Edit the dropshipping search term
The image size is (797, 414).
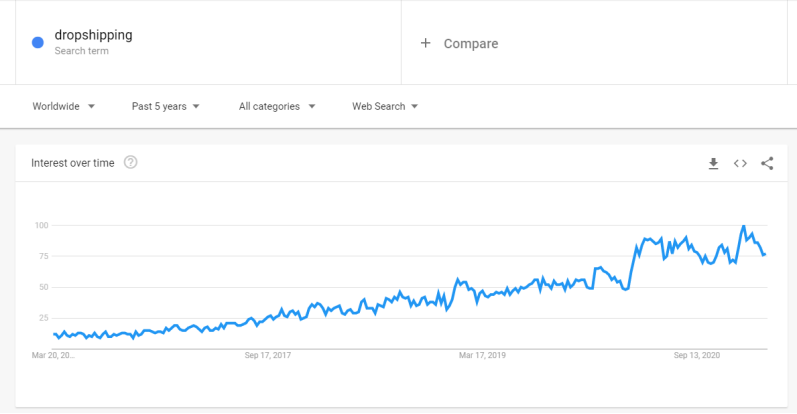[x=93, y=35]
